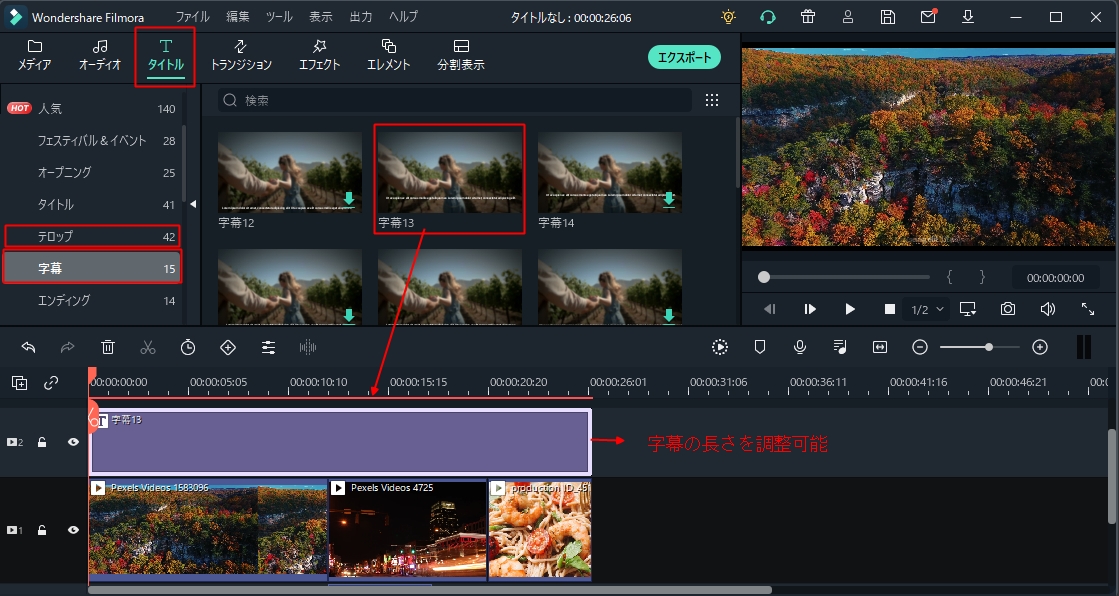Open the preview display monitor dropdown
The image size is (1119, 596).
968,309
